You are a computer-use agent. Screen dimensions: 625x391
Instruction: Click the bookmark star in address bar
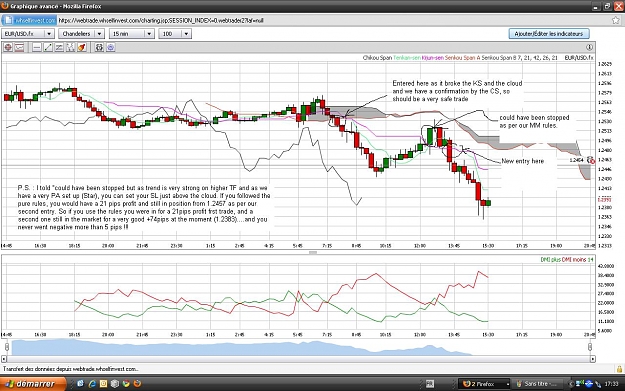(x=616, y=20)
